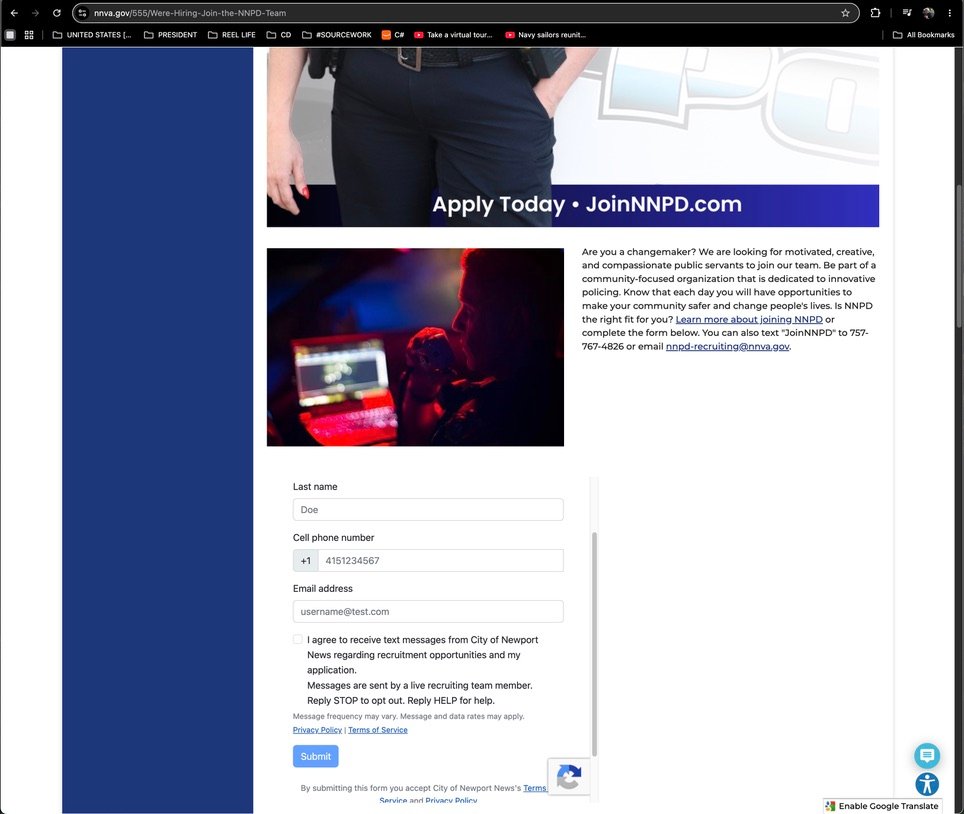Expand the CD bookmark folder
This screenshot has width=964, height=814.
pos(279,35)
